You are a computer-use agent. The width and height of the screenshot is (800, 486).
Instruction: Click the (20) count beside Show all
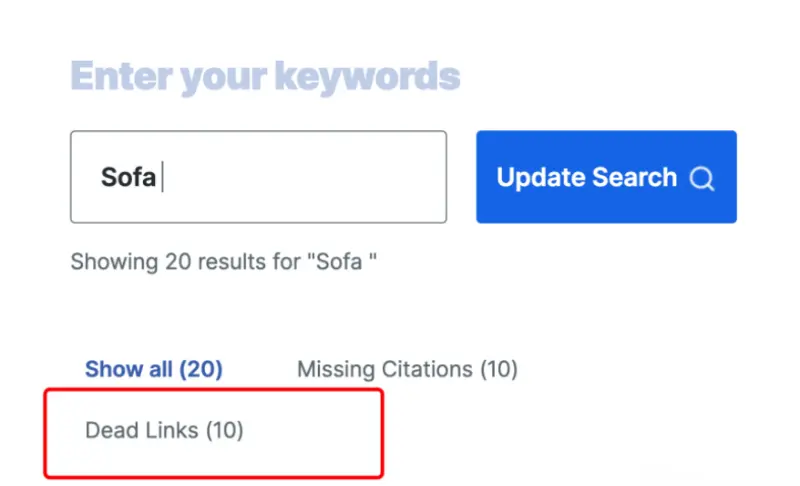tap(200, 369)
